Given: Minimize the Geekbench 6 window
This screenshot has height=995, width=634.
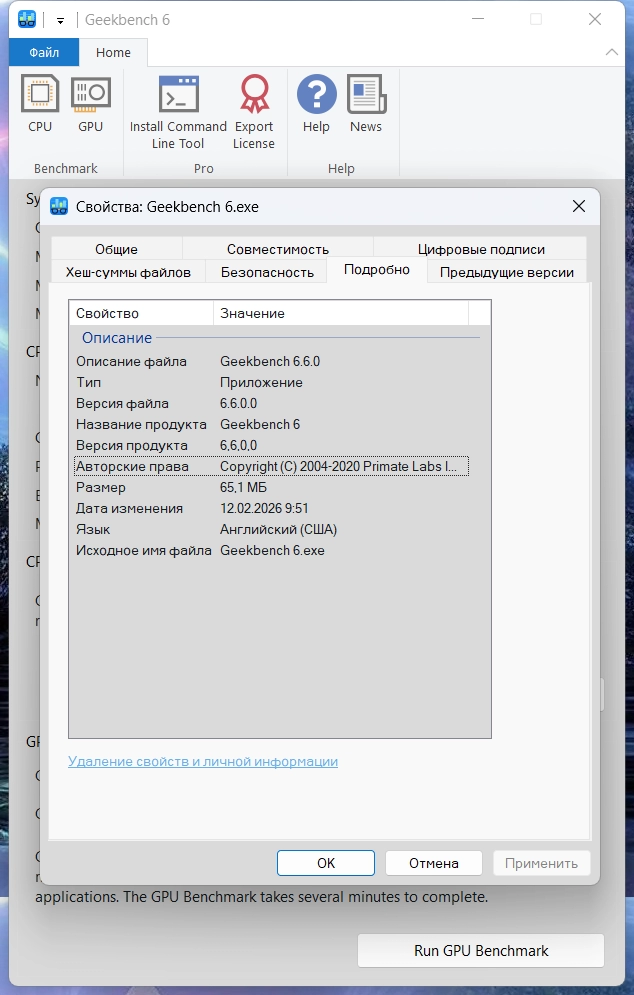Looking at the screenshot, I should pos(478,19).
